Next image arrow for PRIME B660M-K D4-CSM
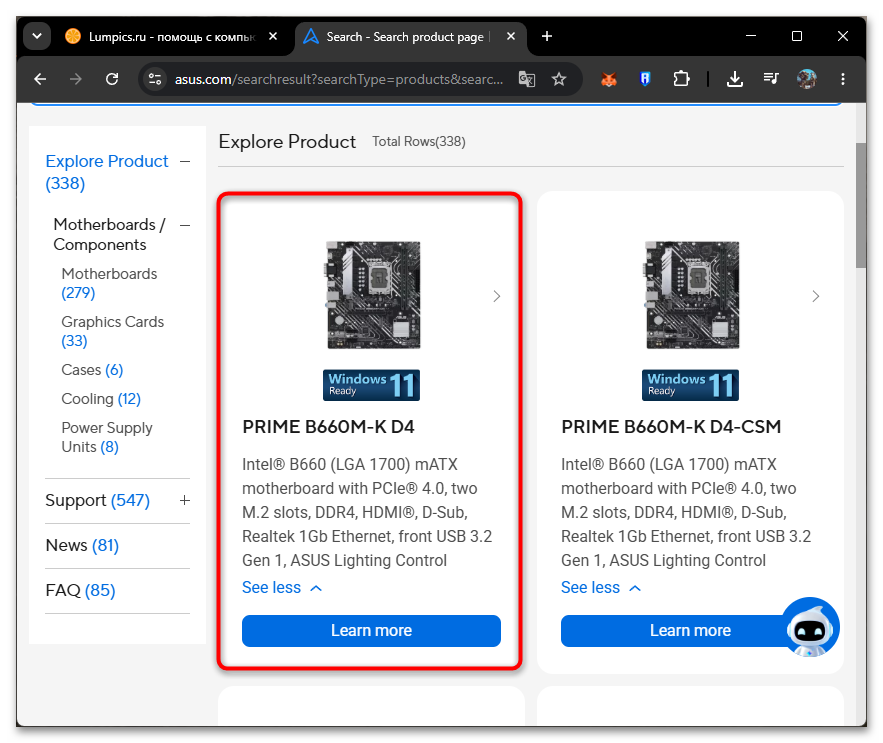This screenshot has height=743, width=883. click(815, 296)
